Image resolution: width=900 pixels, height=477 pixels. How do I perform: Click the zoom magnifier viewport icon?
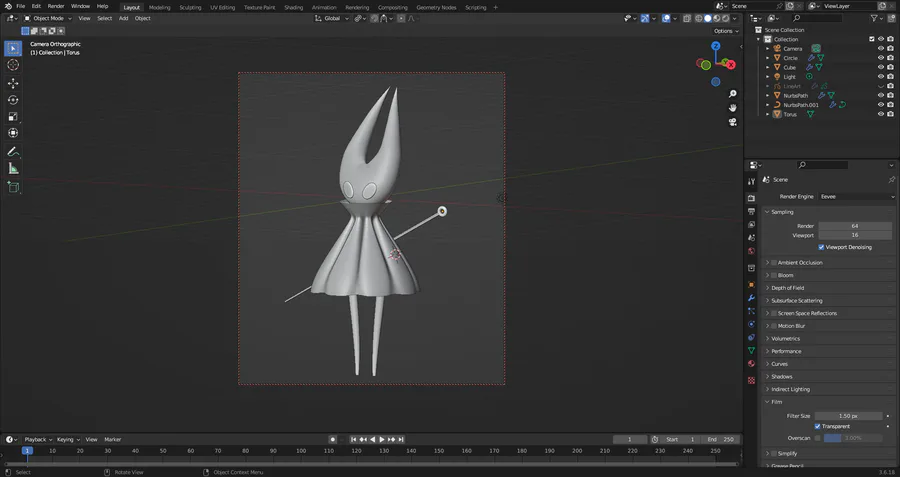(732, 94)
